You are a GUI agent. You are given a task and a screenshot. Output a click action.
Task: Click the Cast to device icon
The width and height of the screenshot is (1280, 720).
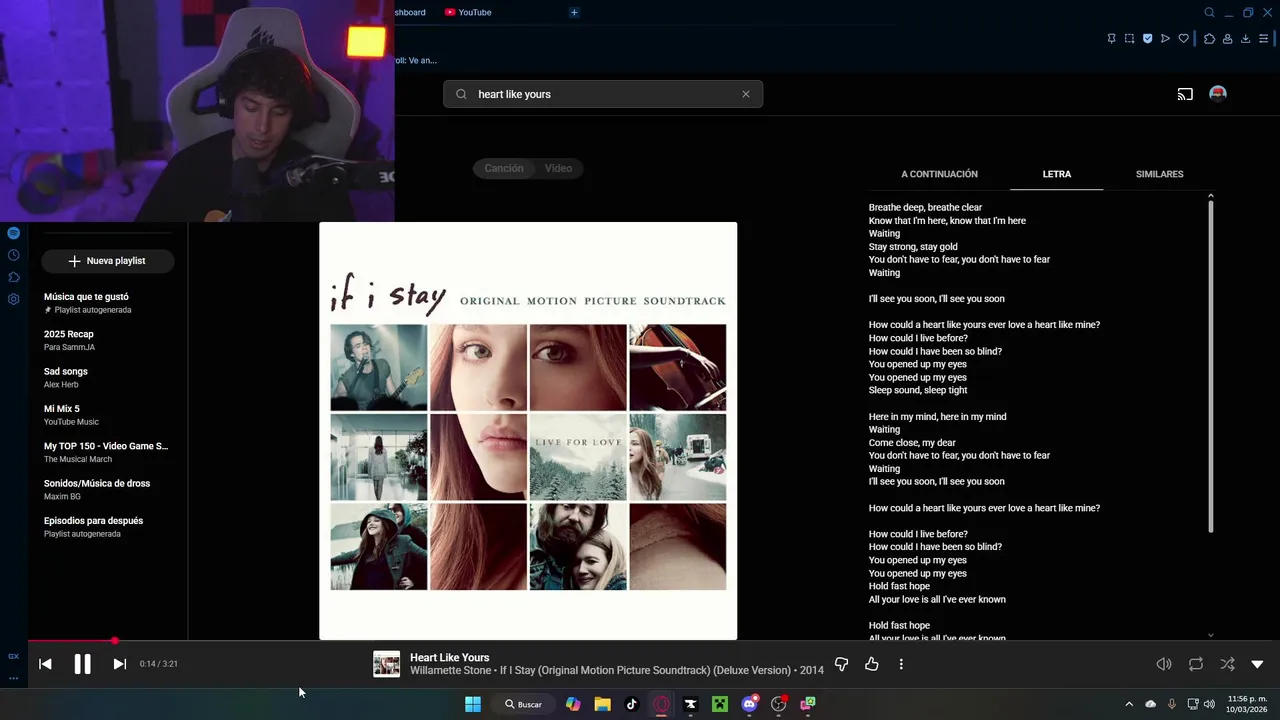[1185, 94]
